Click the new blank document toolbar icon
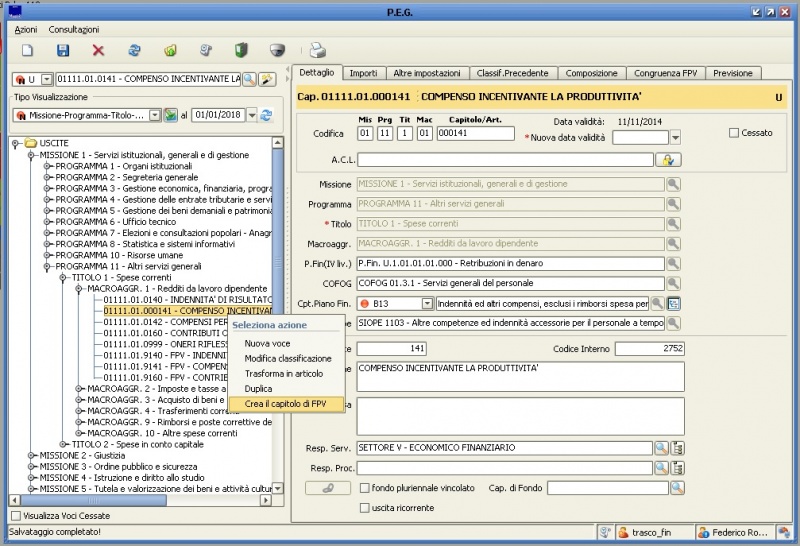Screen dimensions: 800x546 click(x=28, y=50)
